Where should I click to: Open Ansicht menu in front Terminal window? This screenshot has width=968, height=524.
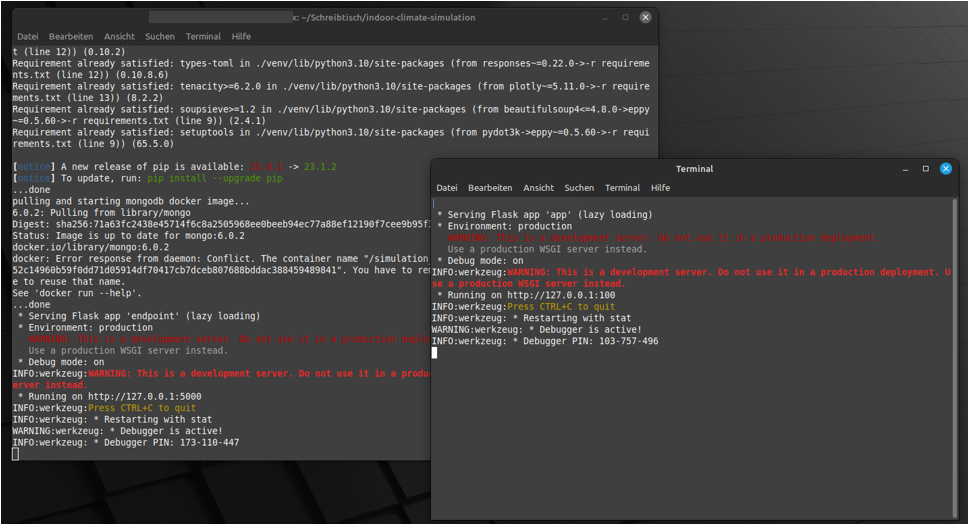(x=538, y=188)
